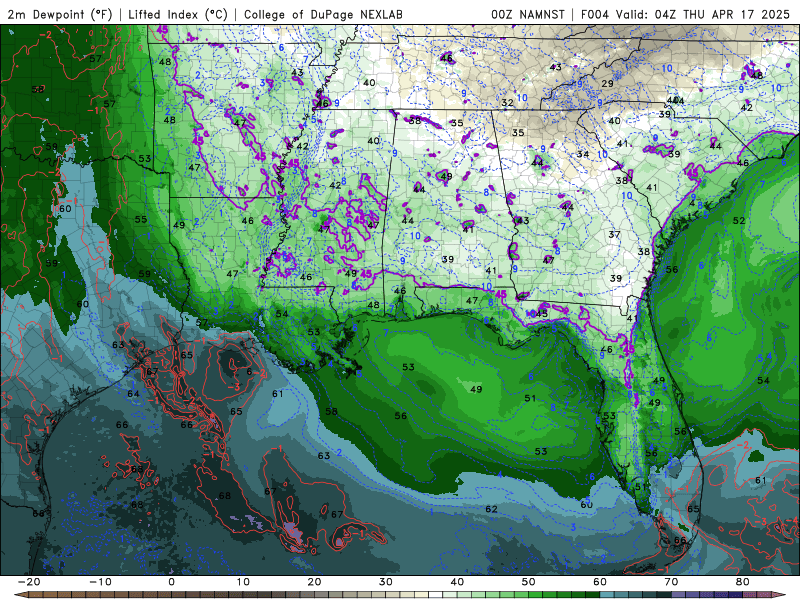
Task: Click the '62' dewpoint value in the Gulf
Action: 491,509
